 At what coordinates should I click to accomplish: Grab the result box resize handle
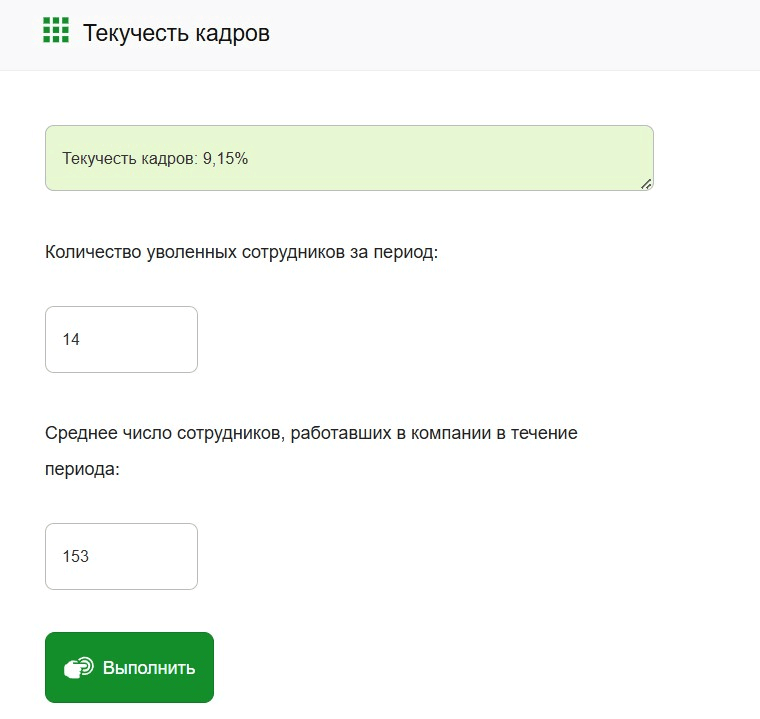pos(646,184)
